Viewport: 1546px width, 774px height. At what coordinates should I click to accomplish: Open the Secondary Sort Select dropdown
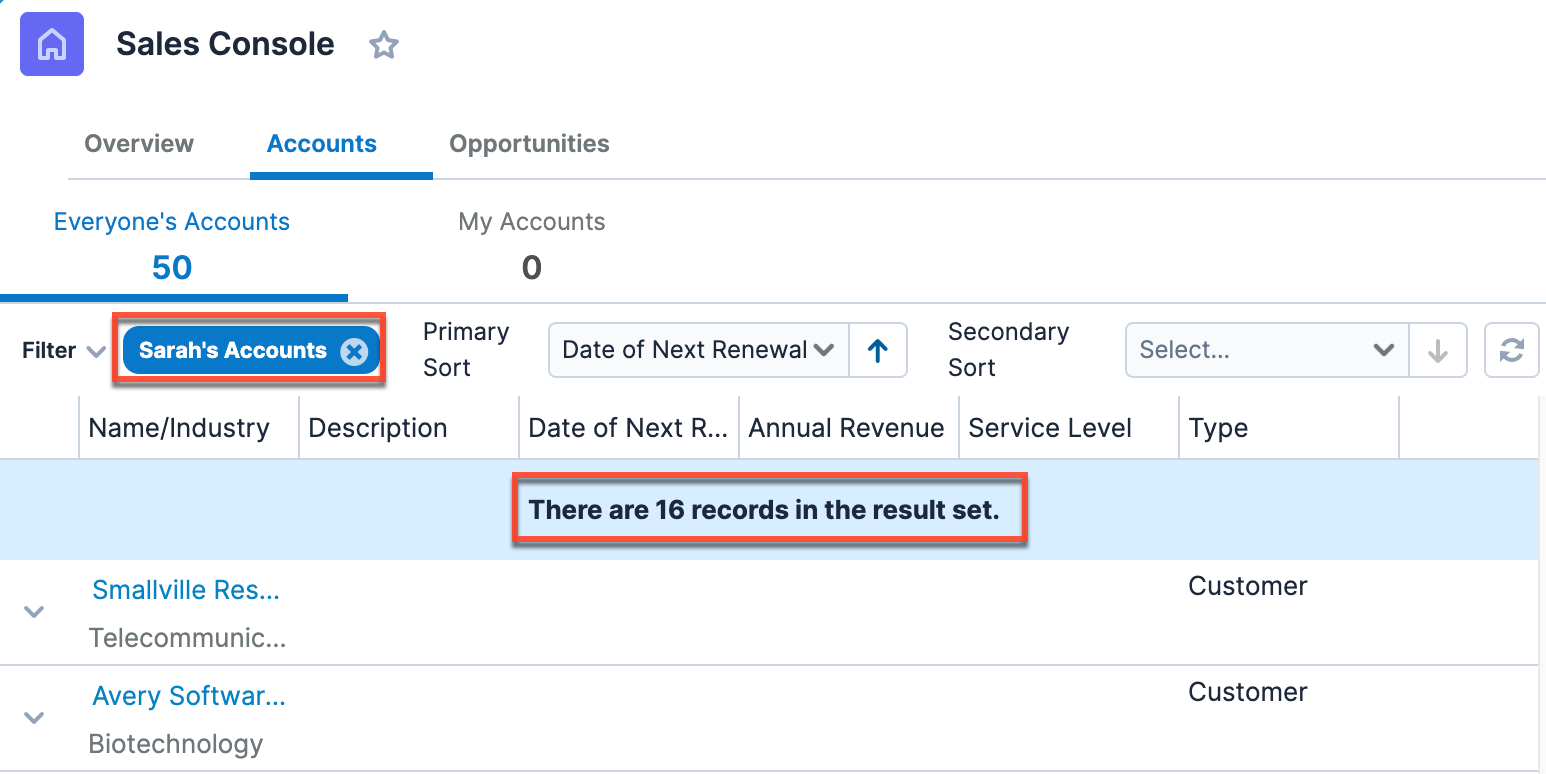tap(1266, 351)
